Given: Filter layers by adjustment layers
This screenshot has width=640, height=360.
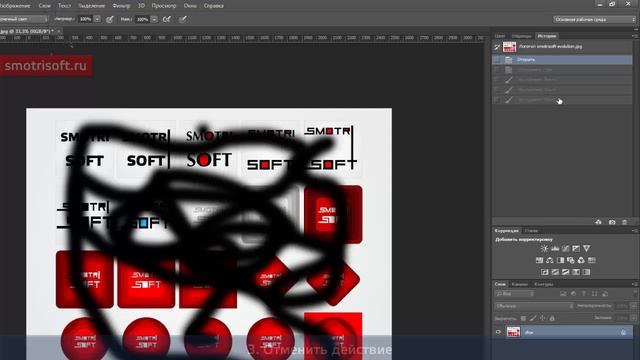Looking at the screenshot, I should pyautogui.click(x=573, y=294).
